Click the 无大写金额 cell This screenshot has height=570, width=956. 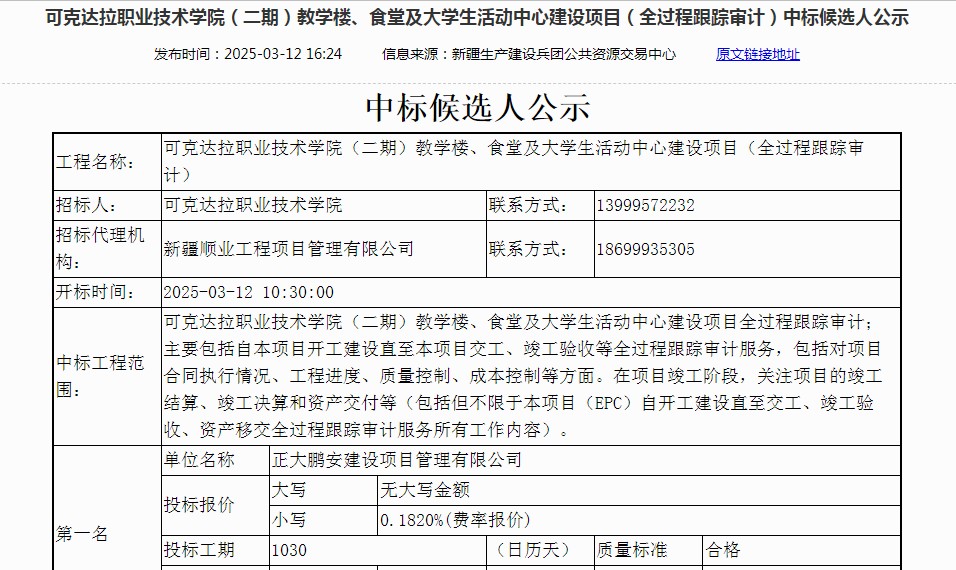[424, 490]
